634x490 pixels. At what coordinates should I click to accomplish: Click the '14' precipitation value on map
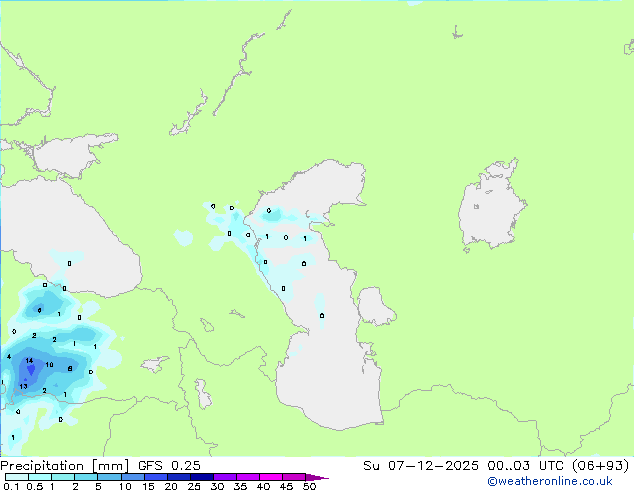coord(29,361)
